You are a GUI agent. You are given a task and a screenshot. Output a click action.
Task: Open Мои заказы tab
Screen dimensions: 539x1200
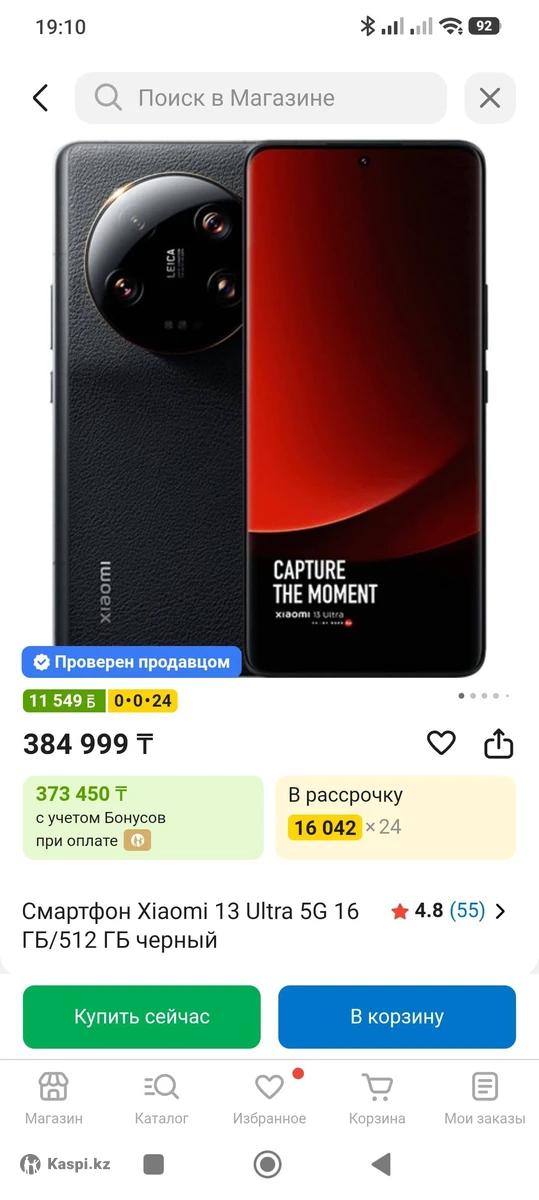484,1098
